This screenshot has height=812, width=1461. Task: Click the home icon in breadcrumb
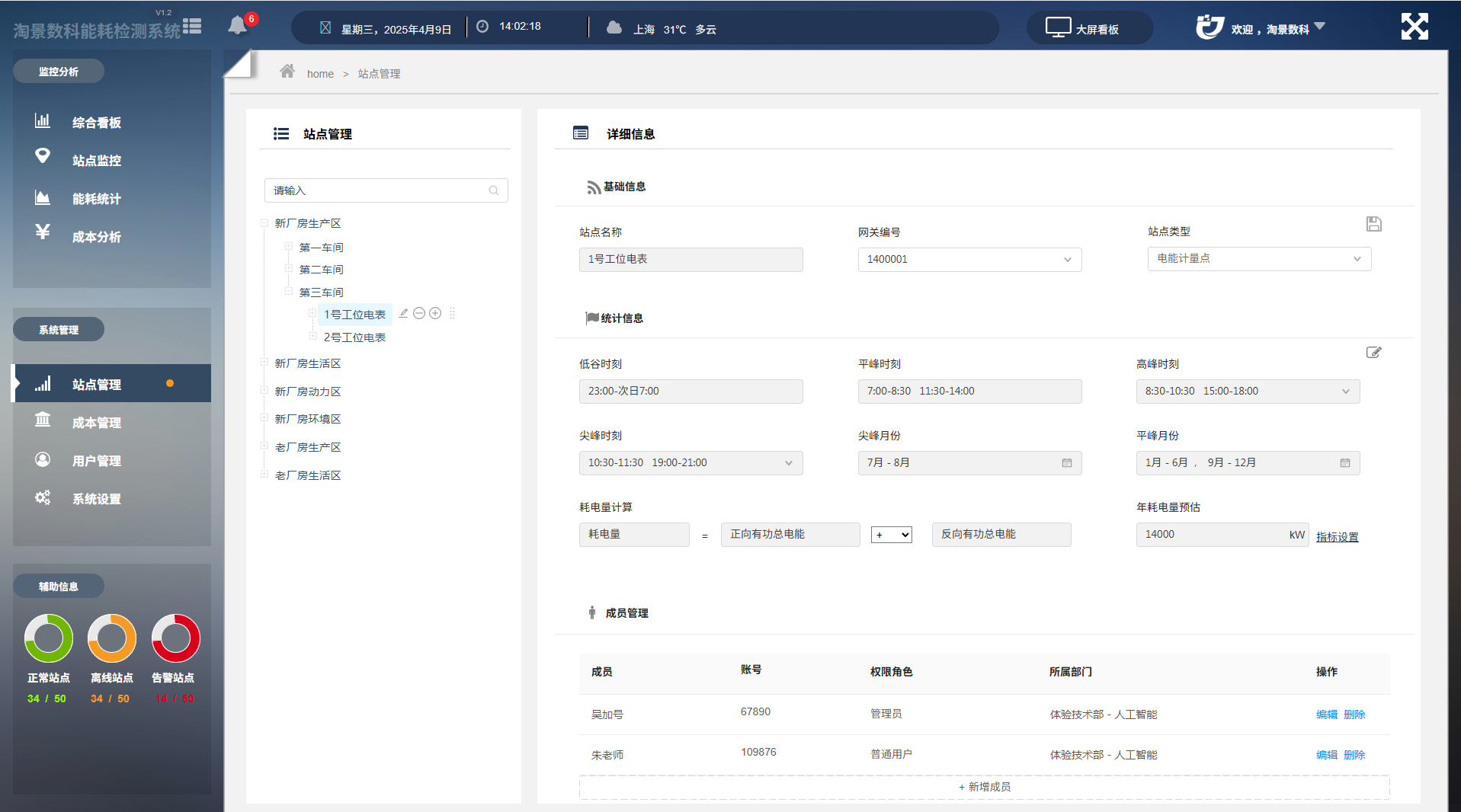tap(287, 72)
